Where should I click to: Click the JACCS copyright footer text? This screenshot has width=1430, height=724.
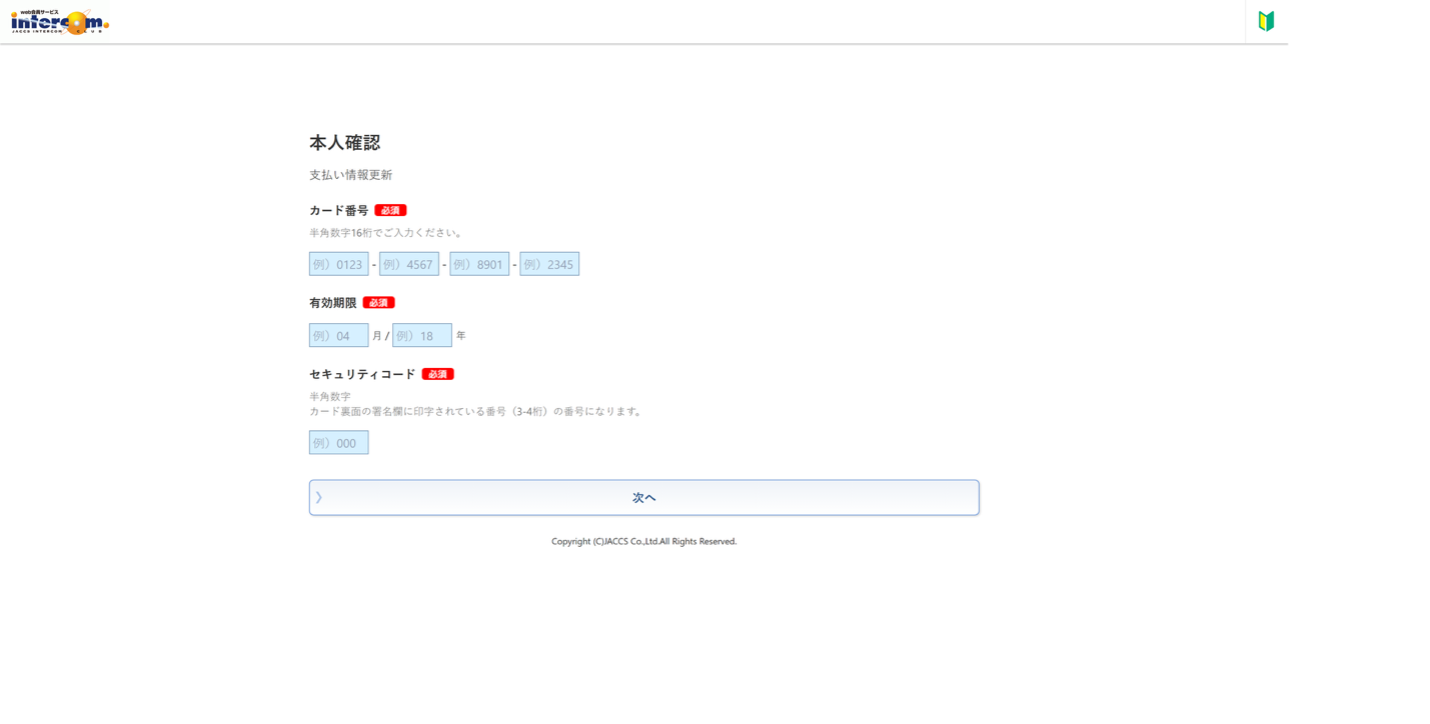644,541
